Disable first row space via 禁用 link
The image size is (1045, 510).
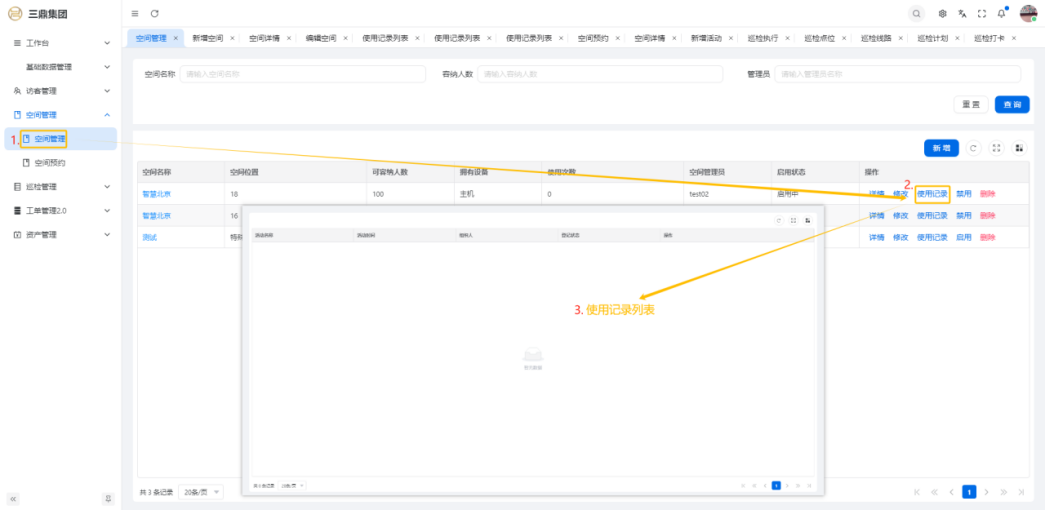pyautogui.click(x=963, y=194)
